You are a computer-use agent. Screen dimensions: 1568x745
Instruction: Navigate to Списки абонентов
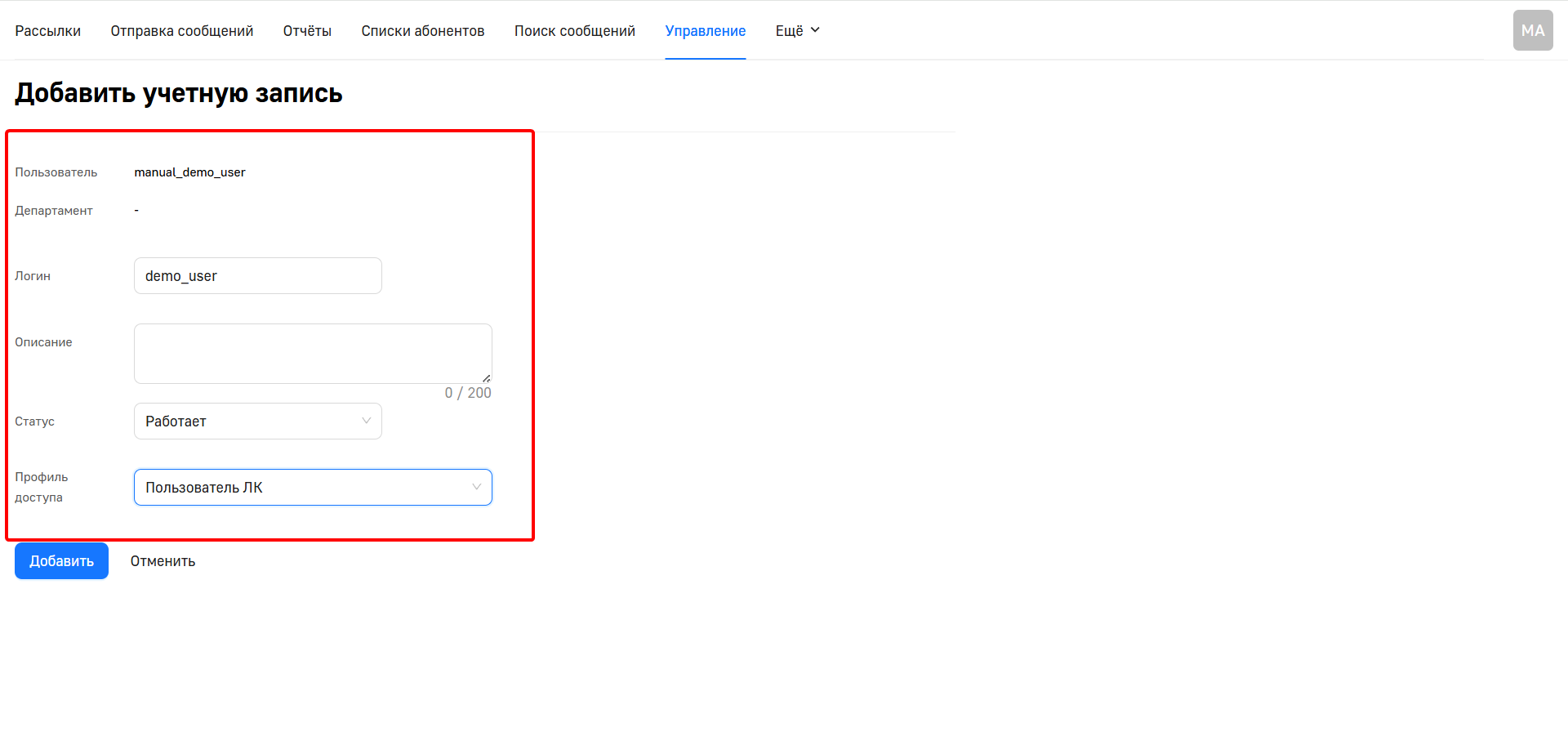click(x=422, y=30)
